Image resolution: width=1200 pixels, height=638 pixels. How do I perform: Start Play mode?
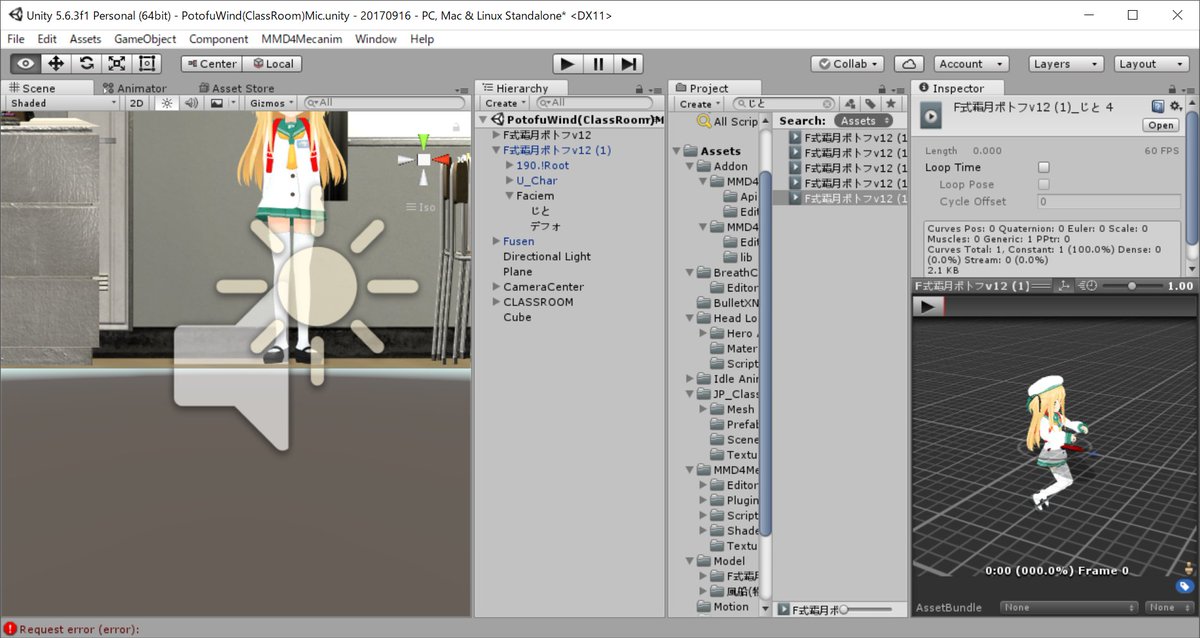coord(567,63)
